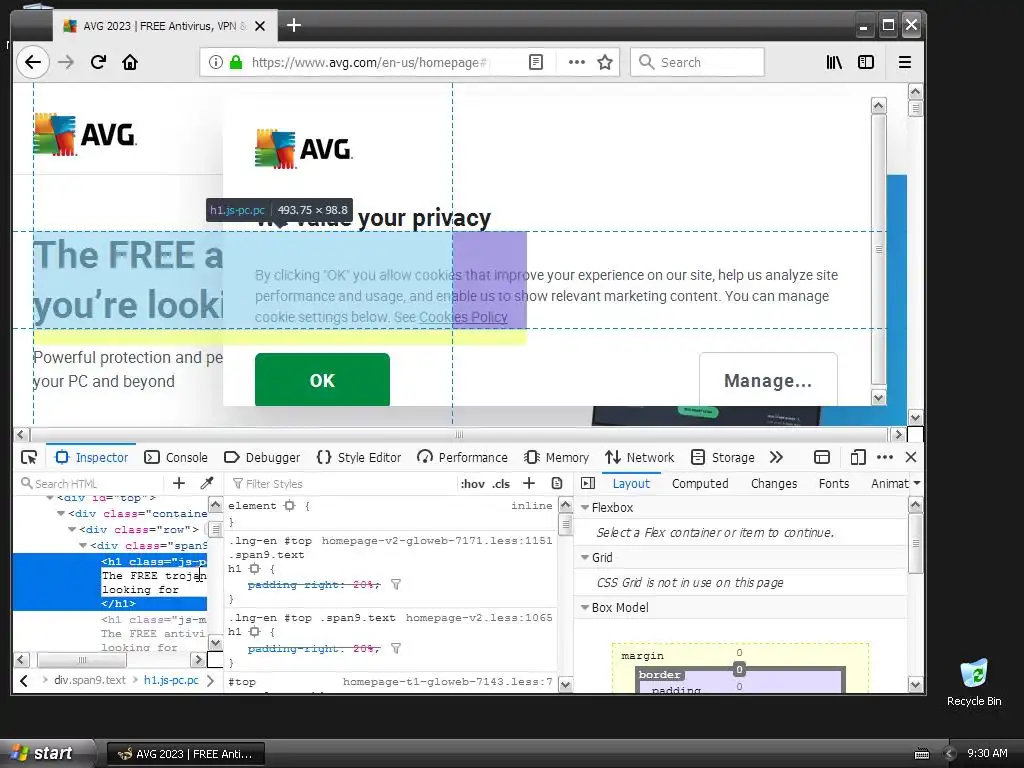Image resolution: width=1024 pixels, height=768 pixels.
Task: Open homepage-v2-gloweb-7171.less:1151 source link
Action: [x=437, y=541]
